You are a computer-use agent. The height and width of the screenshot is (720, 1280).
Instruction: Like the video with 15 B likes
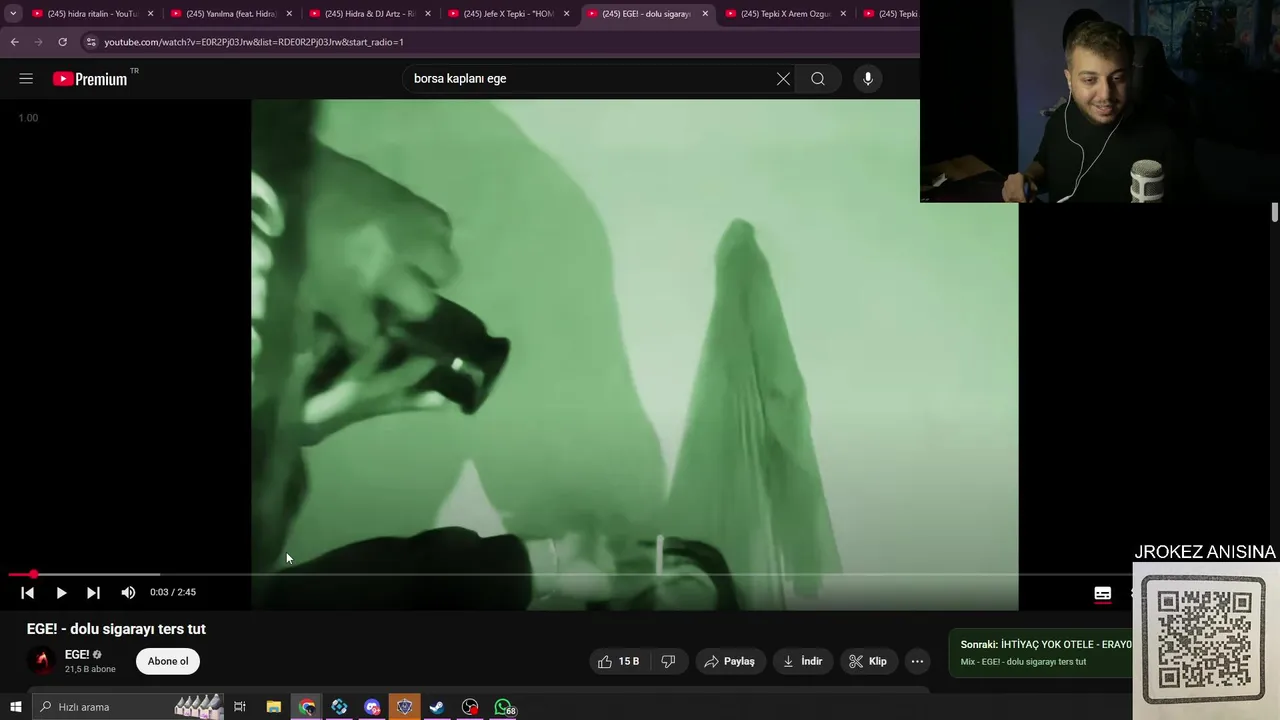[618, 661]
